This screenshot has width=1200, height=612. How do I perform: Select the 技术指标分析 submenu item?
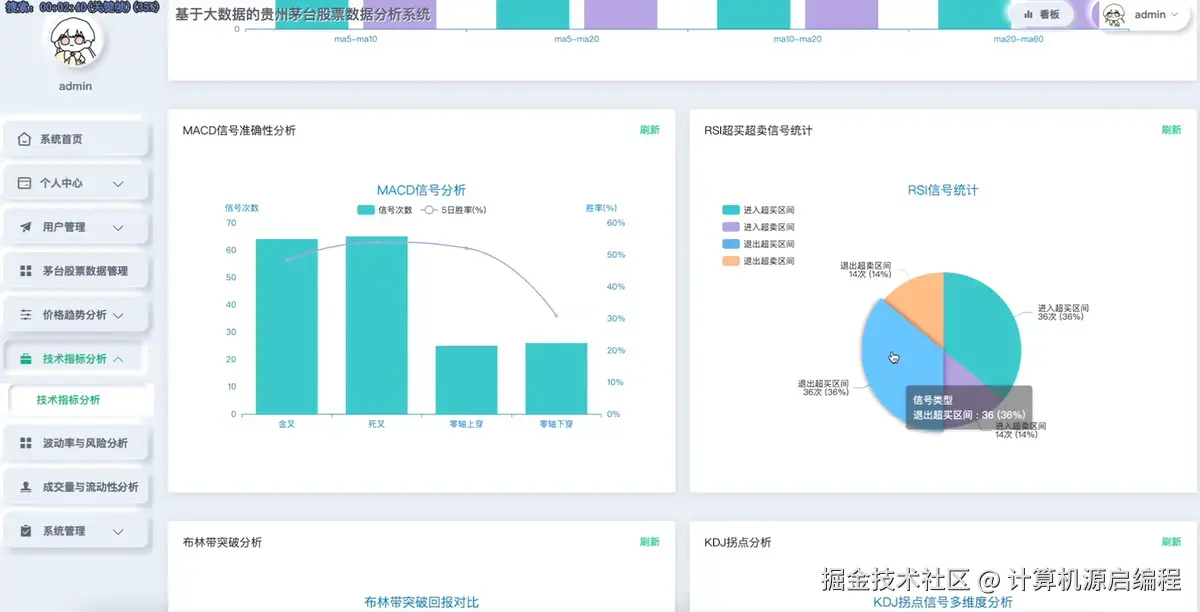tap(80, 400)
